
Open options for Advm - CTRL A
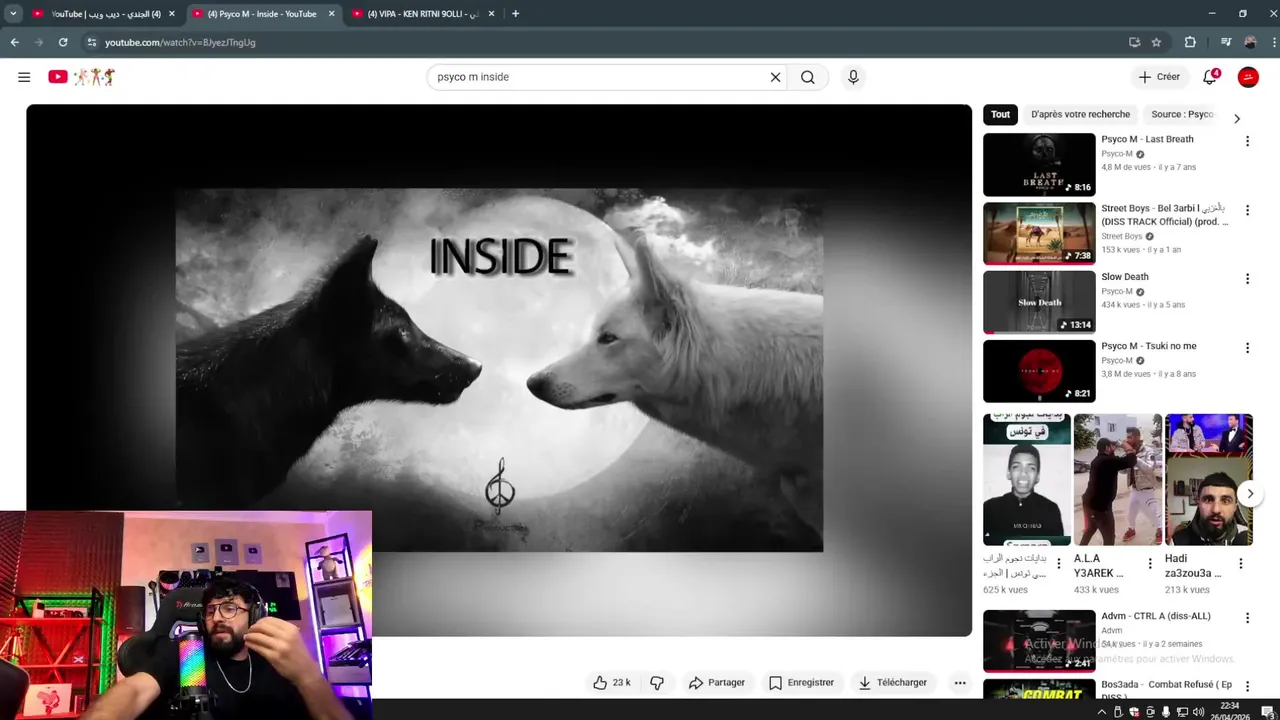click(1247, 618)
